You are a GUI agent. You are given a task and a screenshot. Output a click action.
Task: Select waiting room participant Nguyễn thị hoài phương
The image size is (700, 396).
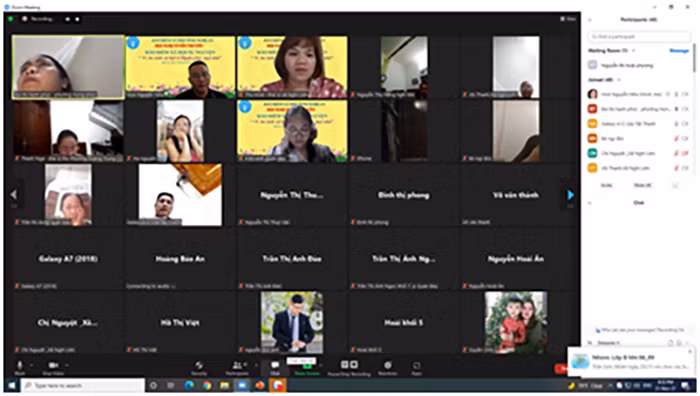(639, 65)
